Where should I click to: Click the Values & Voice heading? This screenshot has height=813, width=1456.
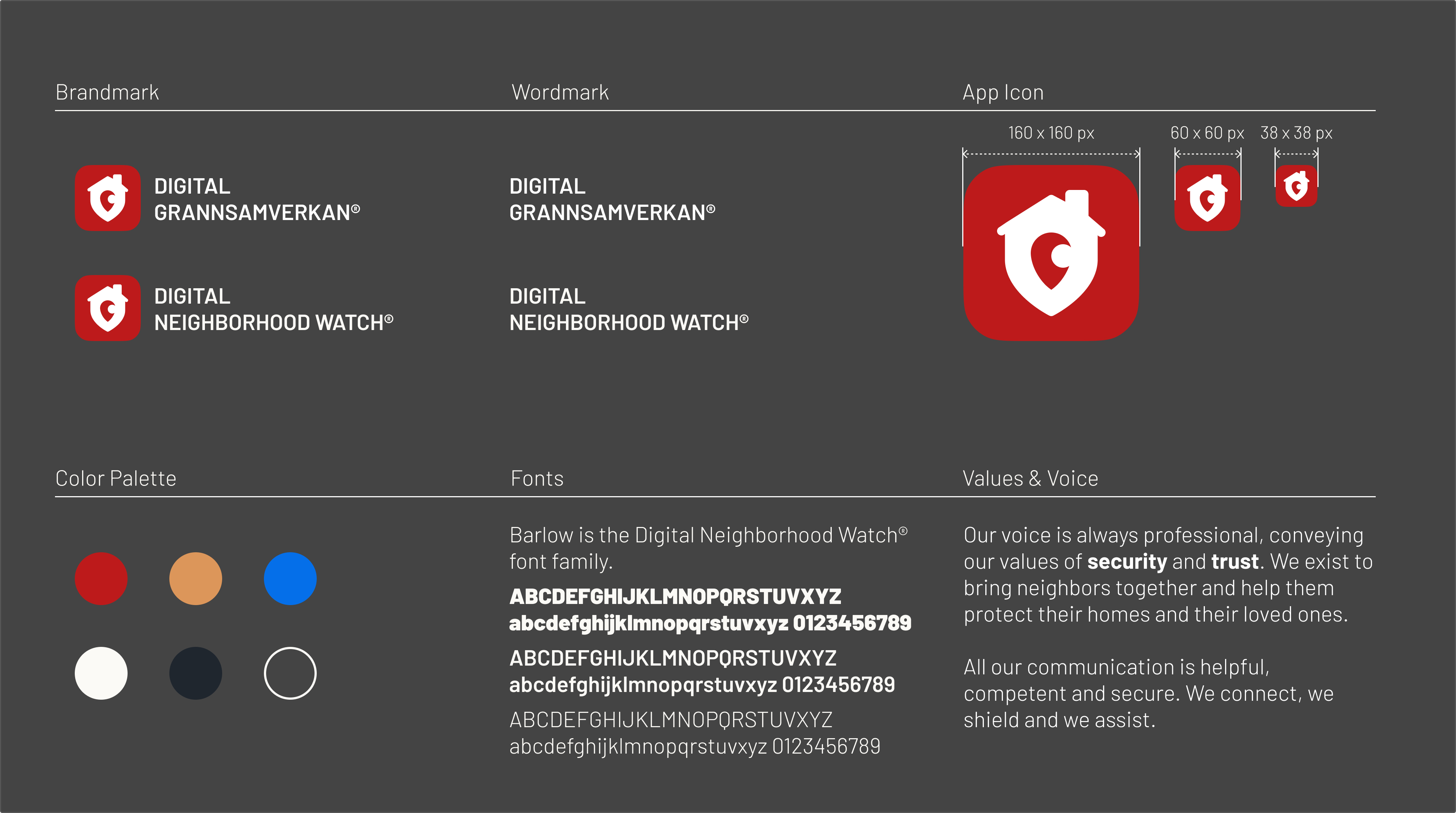[1030, 478]
